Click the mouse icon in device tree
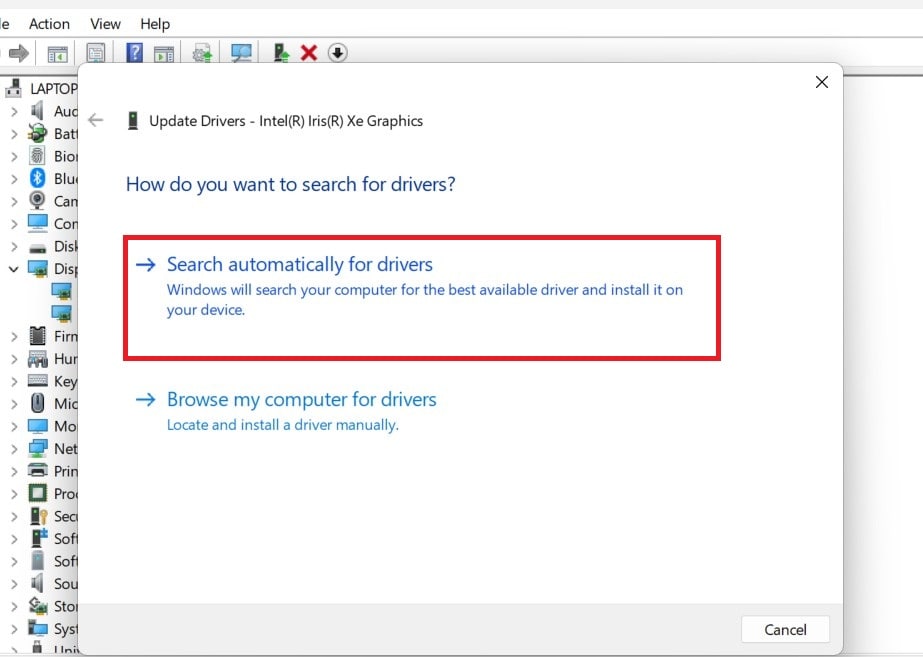Screen dimensions: 923x657 pyautogui.click(x=38, y=403)
